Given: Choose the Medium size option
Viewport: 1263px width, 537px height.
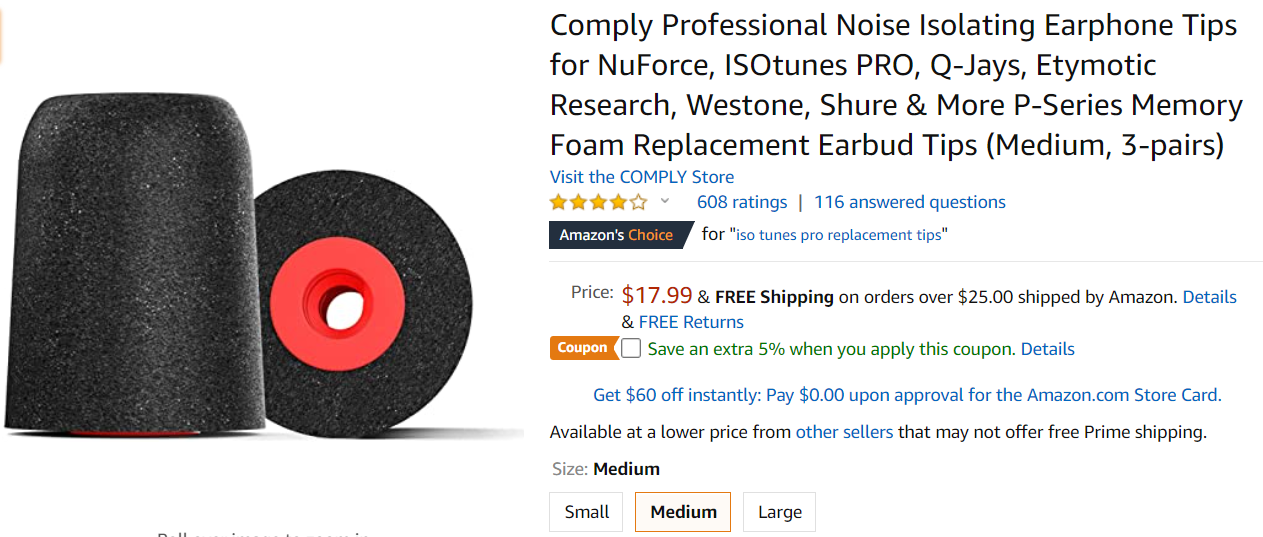Looking at the screenshot, I should click(683, 512).
